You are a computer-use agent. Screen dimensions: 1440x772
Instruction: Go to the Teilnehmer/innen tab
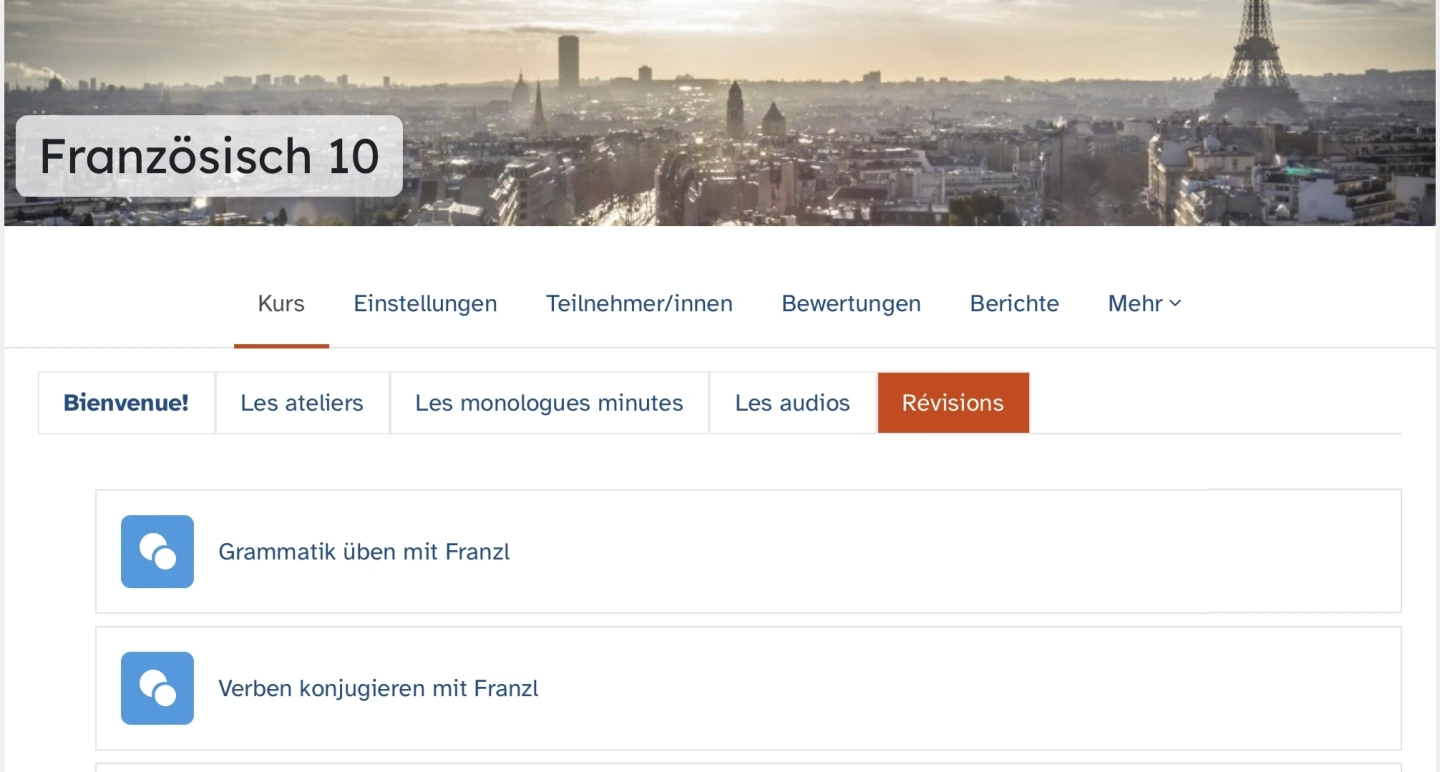(639, 304)
